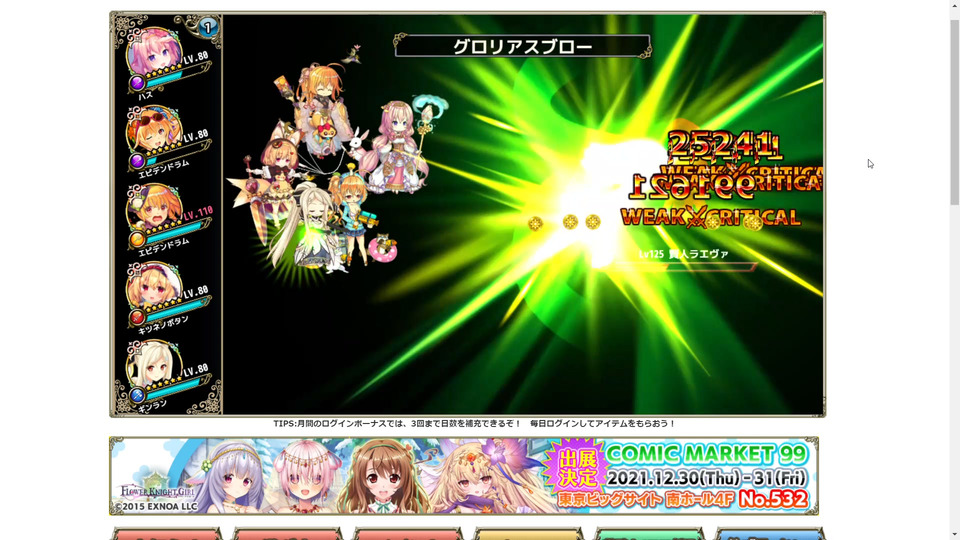
Task: Click the ギンラン character portrait
Action: [154, 364]
